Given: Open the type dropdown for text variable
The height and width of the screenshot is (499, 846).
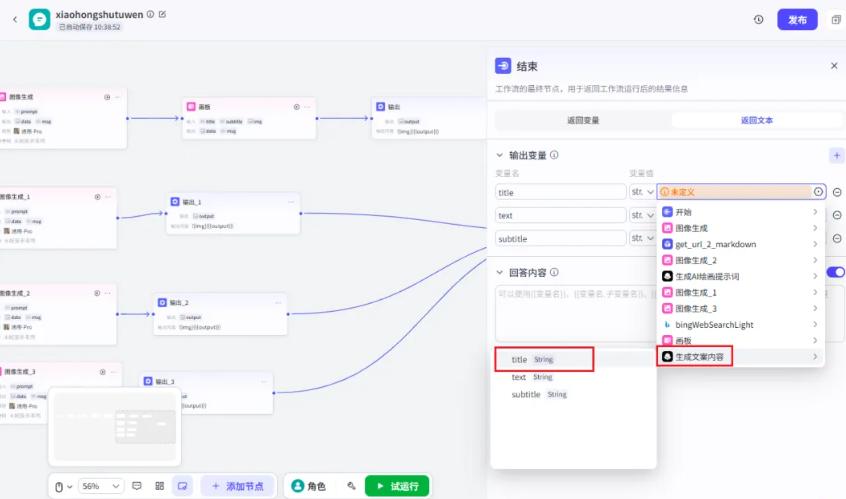Looking at the screenshot, I should point(642,215).
